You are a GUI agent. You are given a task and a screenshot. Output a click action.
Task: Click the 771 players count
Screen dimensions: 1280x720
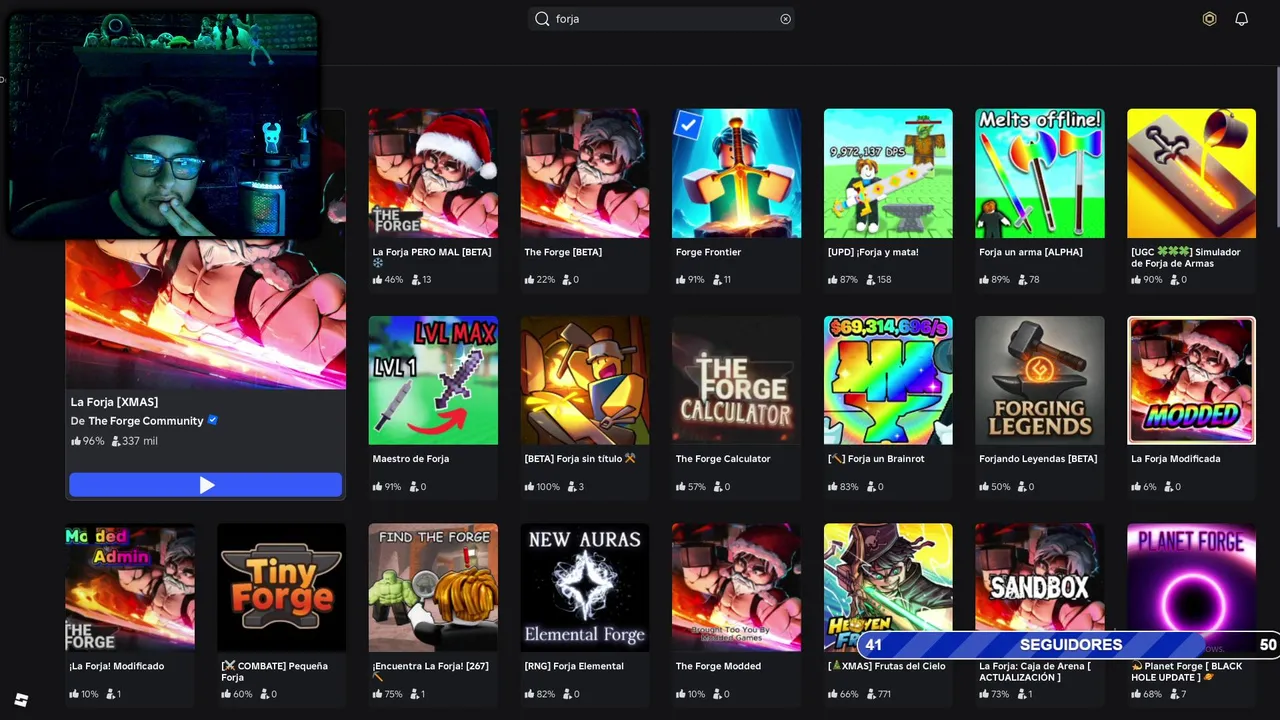click(879, 694)
